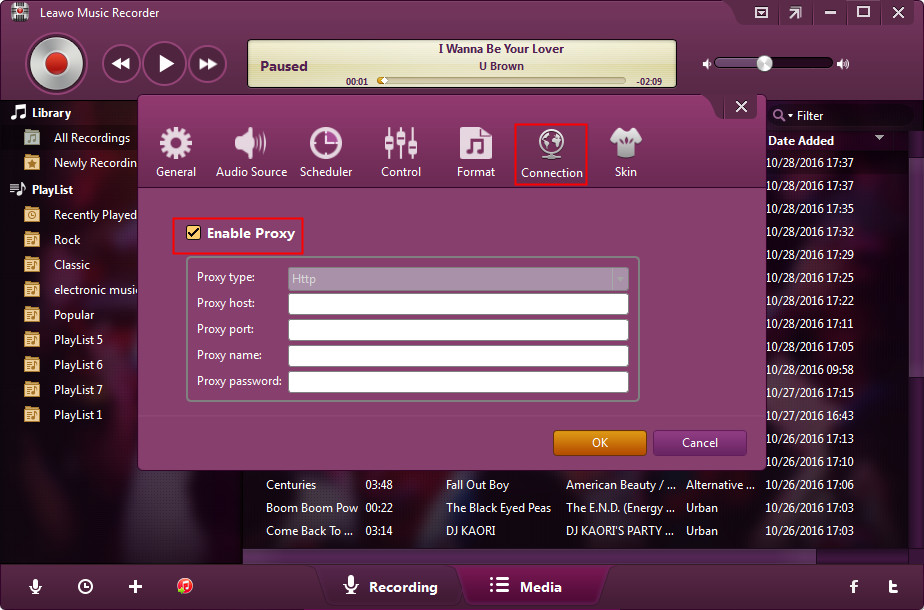The height and width of the screenshot is (610, 924).
Task: Uncheck the Enable Proxy checkbox
Action: point(194,233)
